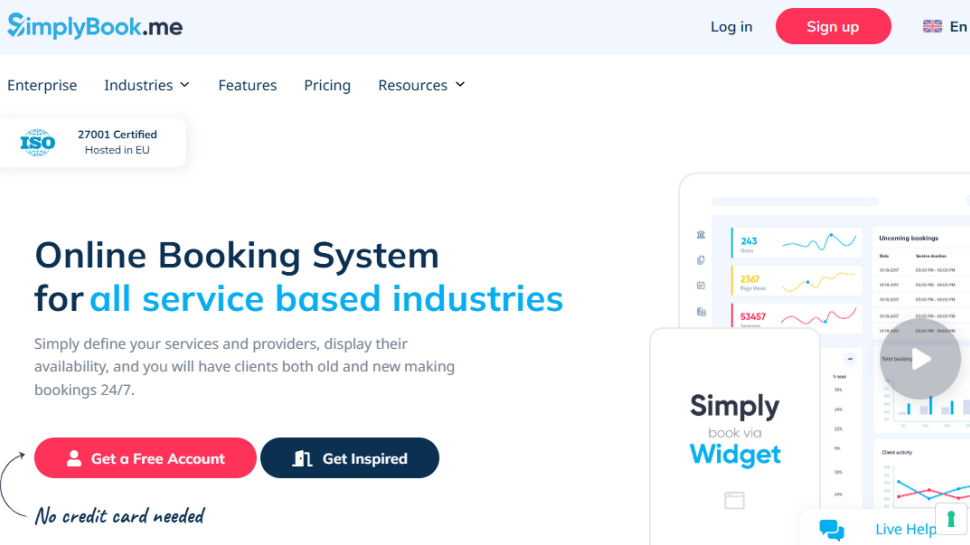The width and height of the screenshot is (970, 545).
Task: Click the green keyhole privacy icon
Action: click(951, 518)
